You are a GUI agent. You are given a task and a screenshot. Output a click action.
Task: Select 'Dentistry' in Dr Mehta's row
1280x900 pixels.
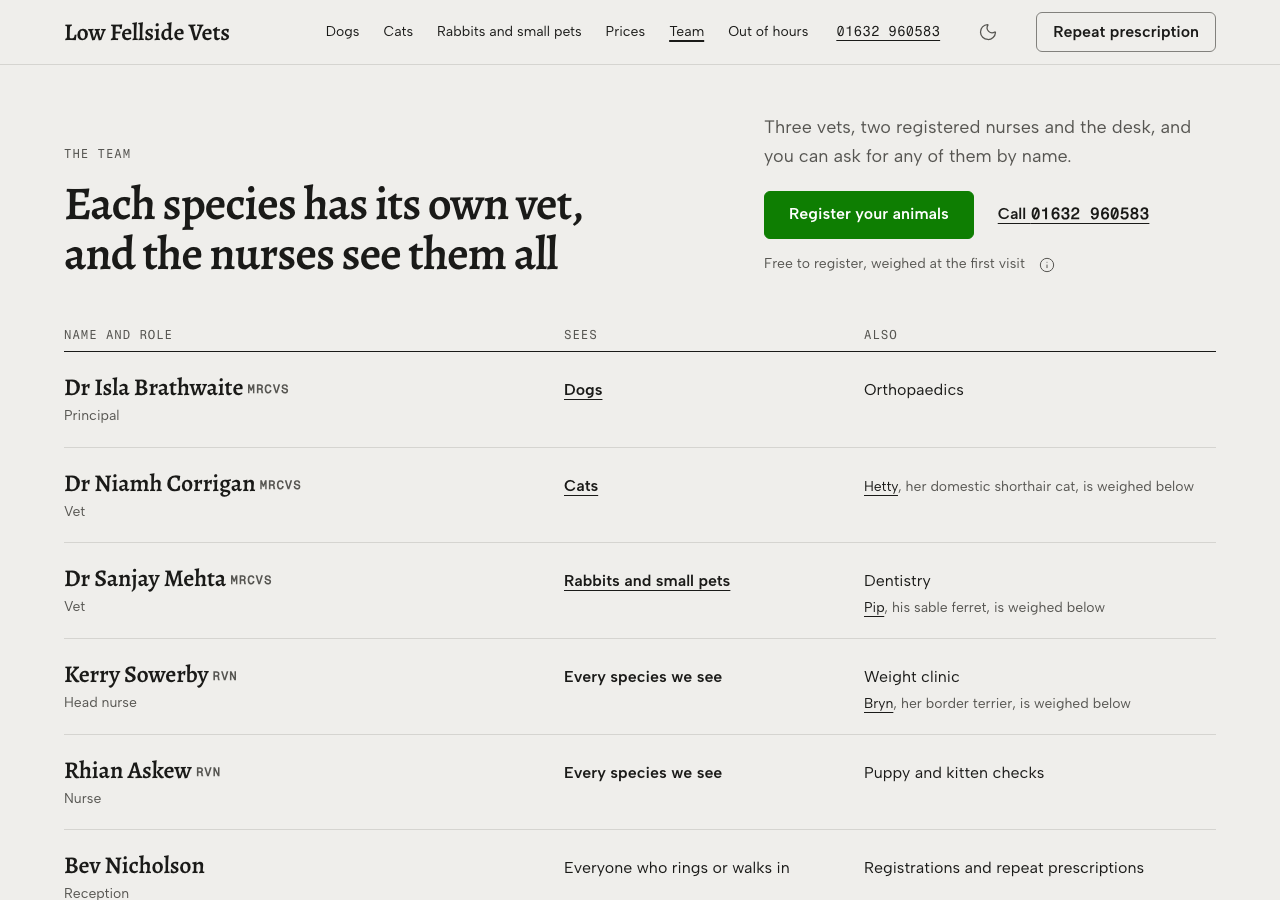click(x=897, y=581)
